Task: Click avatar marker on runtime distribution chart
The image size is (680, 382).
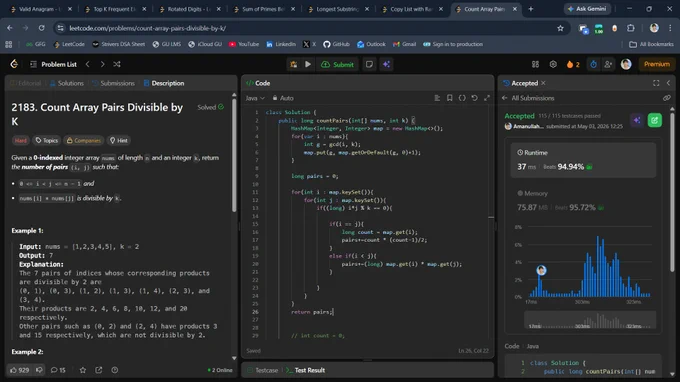Action: [541, 271]
